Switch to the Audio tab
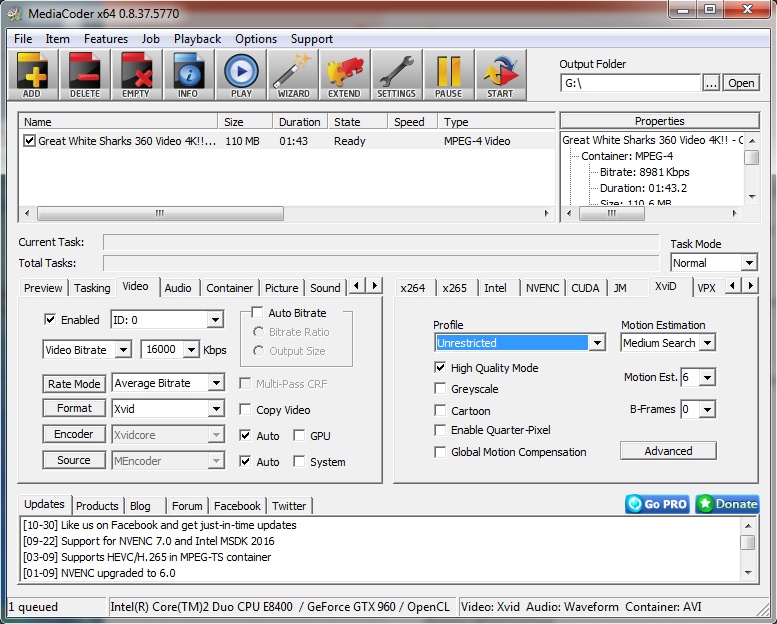The width and height of the screenshot is (777, 624). (x=178, y=288)
